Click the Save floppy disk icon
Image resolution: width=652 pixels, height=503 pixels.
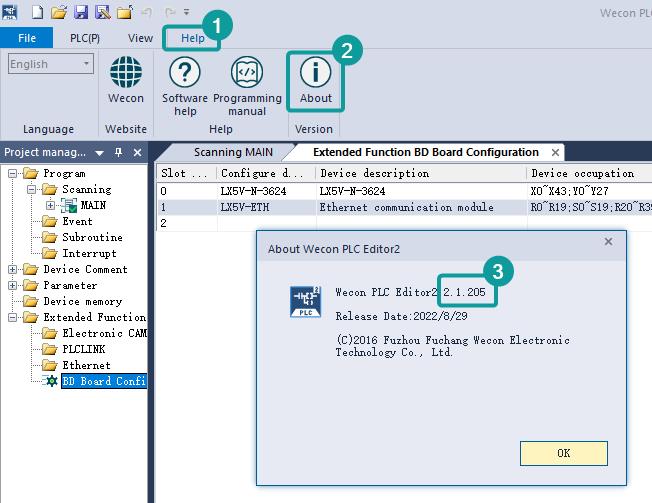click(81, 11)
